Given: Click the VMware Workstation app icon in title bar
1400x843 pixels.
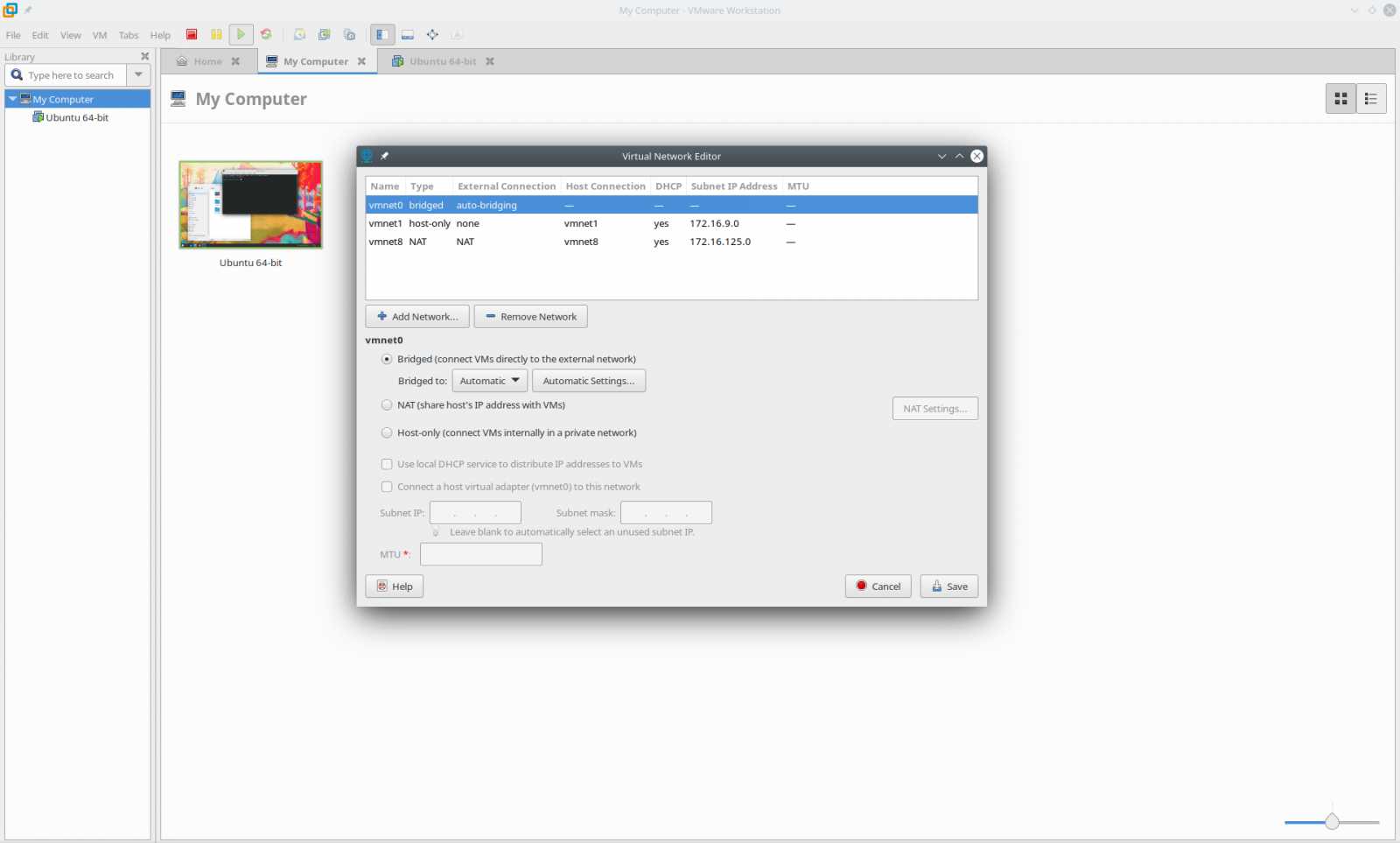Looking at the screenshot, I should tap(10, 11).
